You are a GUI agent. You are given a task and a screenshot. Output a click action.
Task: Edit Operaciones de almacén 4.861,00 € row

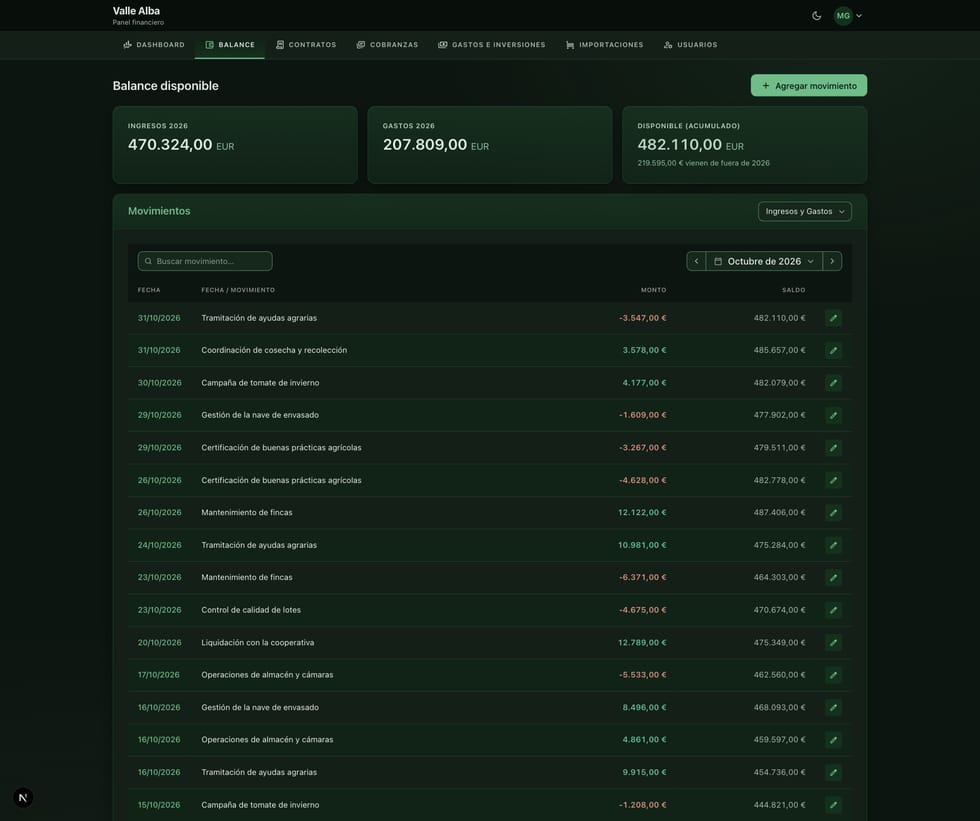click(x=833, y=740)
